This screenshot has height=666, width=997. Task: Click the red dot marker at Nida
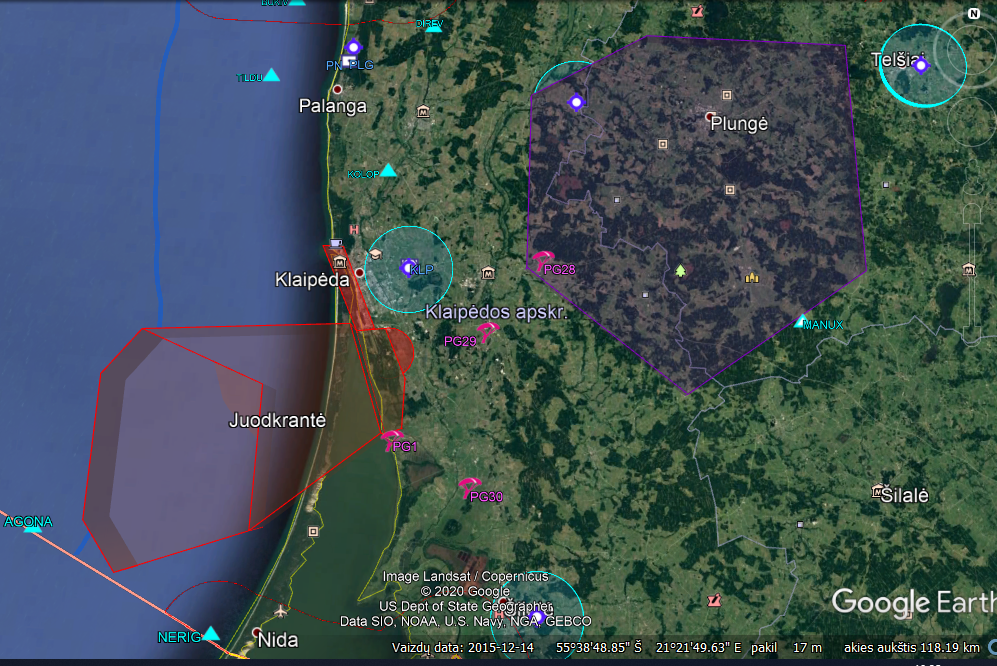point(256,632)
